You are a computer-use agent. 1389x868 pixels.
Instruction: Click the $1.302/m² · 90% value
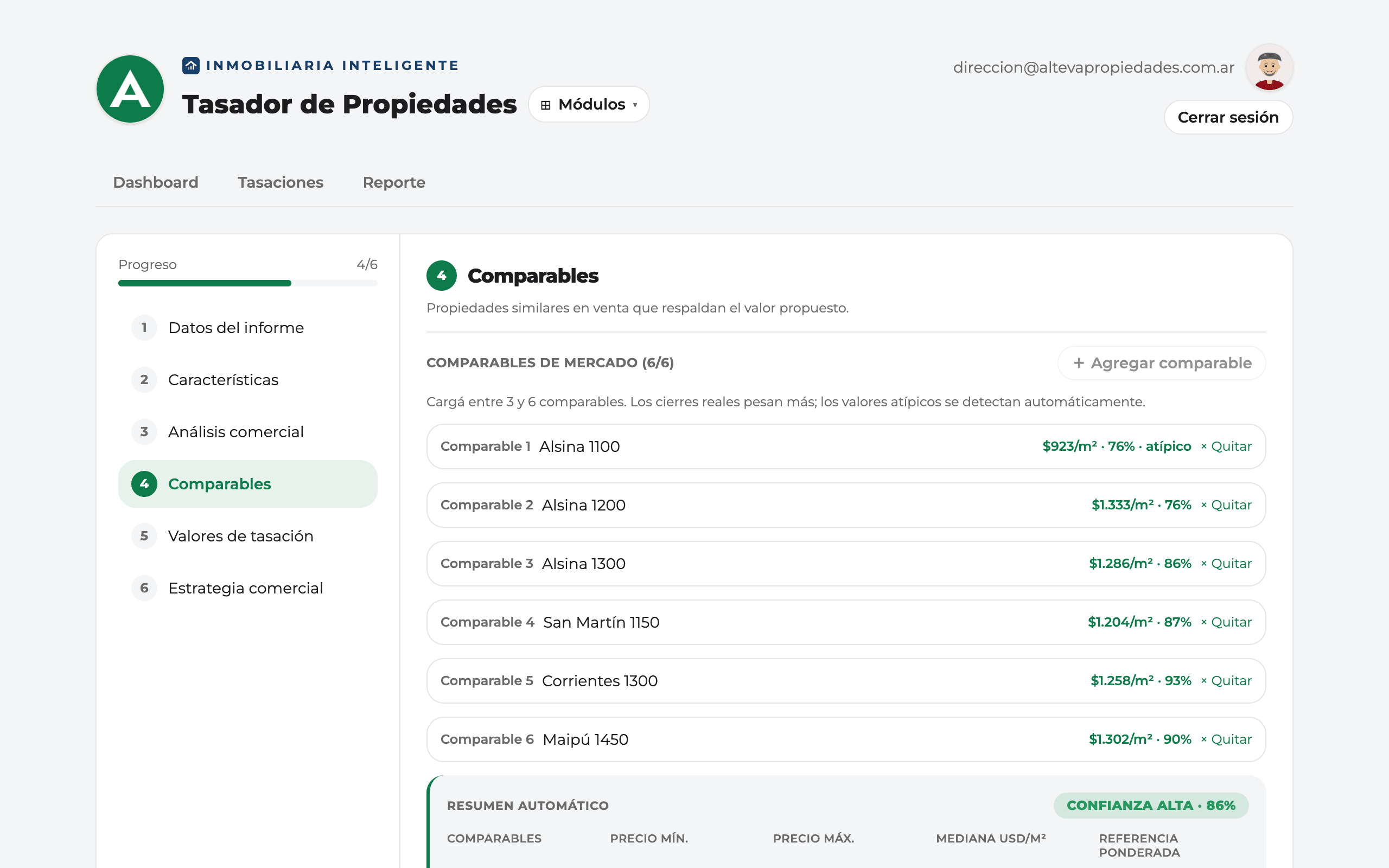1140,739
